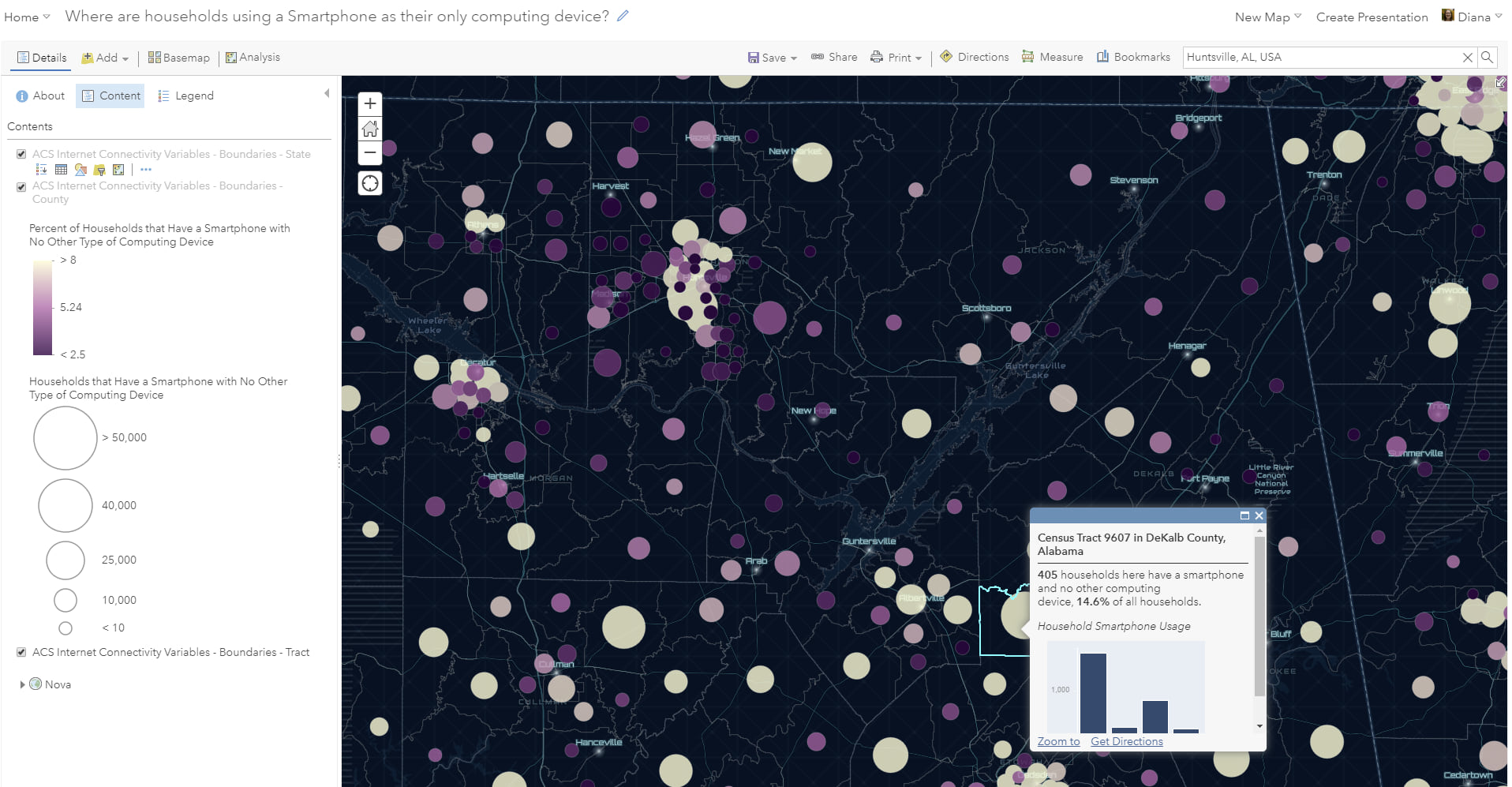Open Bookmarks
Image resolution: width=1512 pixels, height=787 pixels.
pos(1132,56)
